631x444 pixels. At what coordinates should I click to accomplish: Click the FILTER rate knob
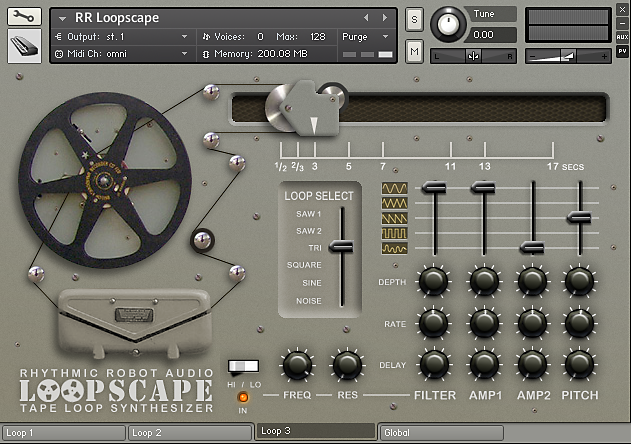(x=433, y=323)
